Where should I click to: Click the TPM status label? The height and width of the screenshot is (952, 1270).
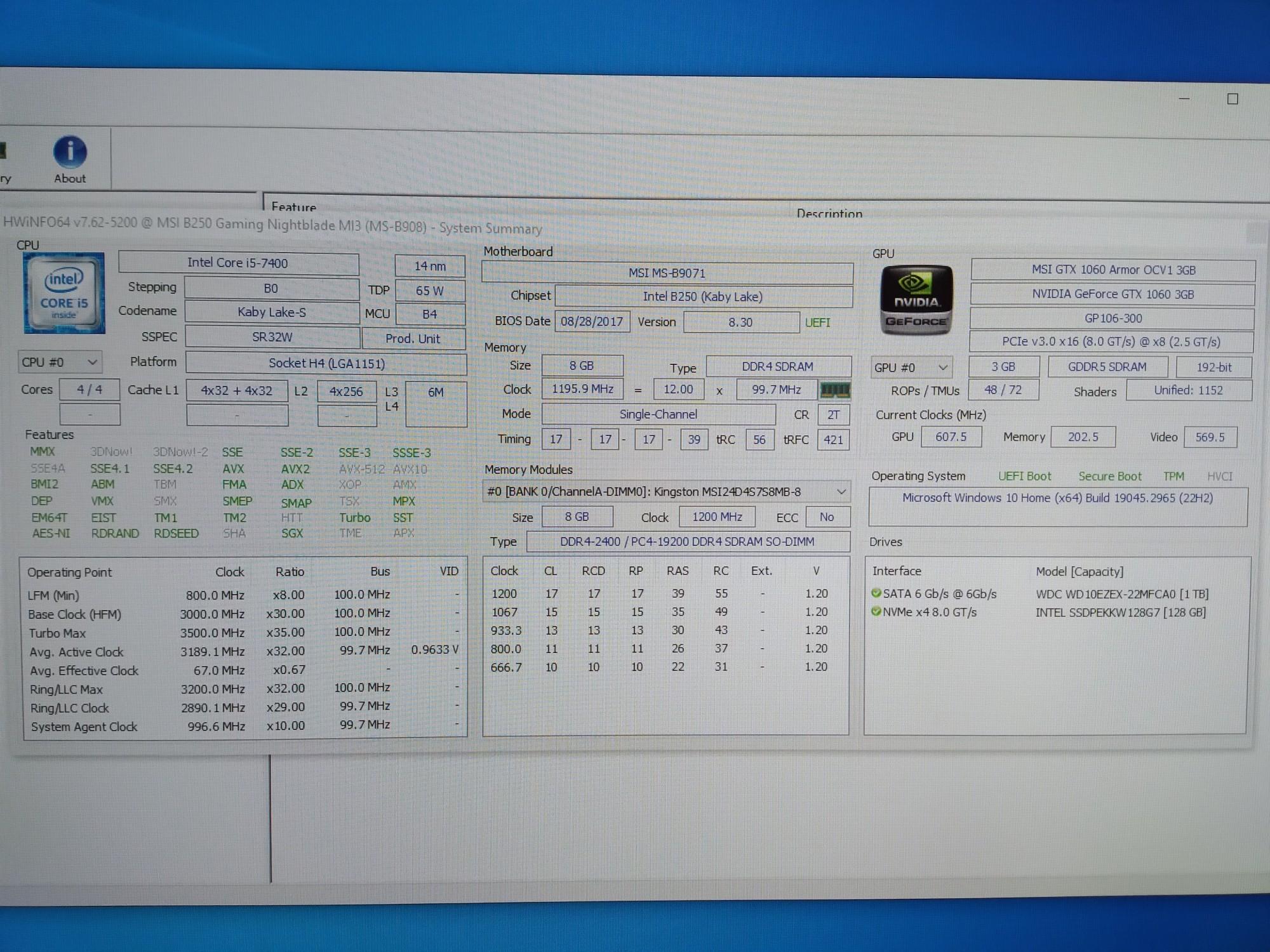point(1173,476)
